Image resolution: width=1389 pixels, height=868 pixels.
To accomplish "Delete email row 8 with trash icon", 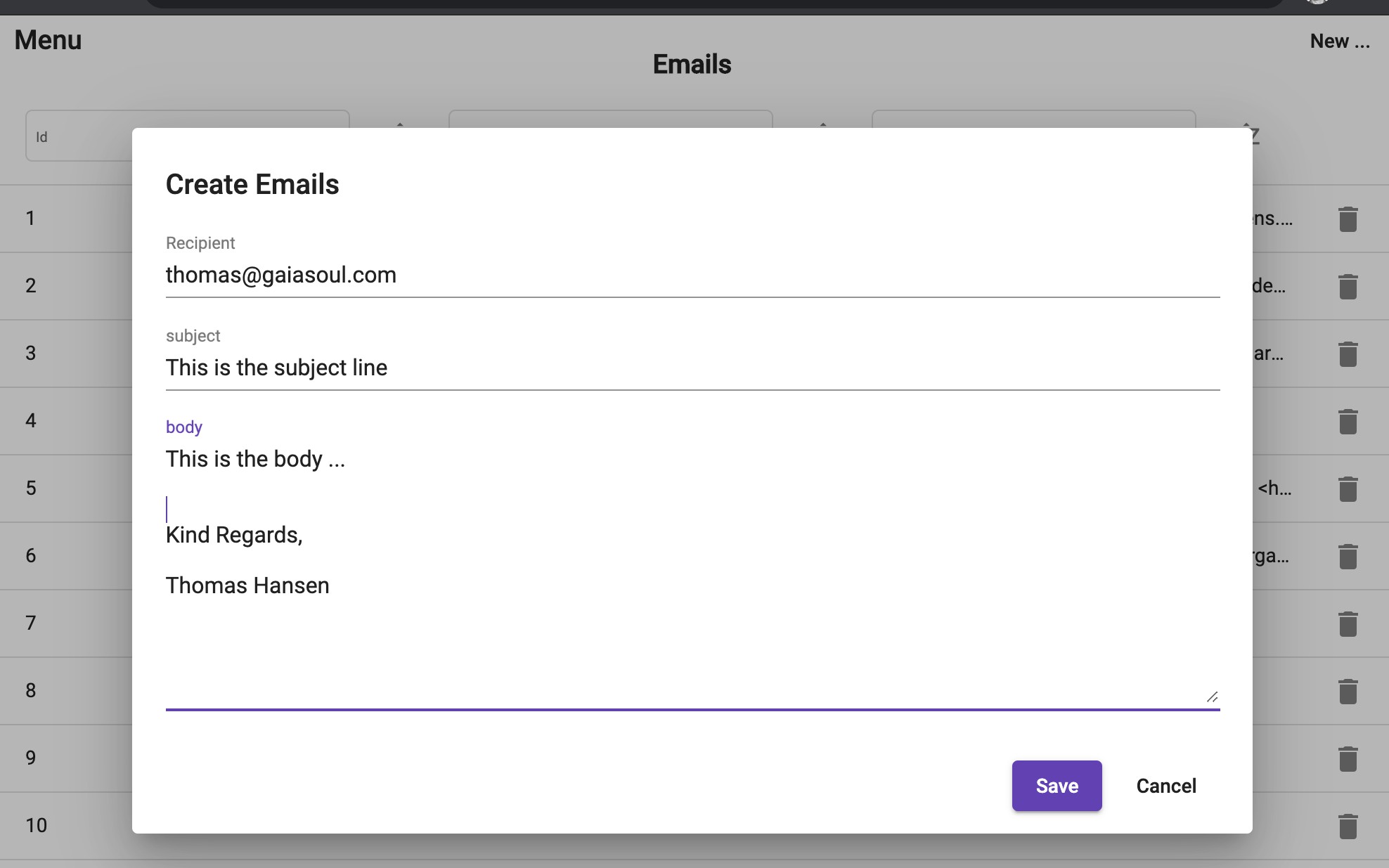I will click(1348, 692).
